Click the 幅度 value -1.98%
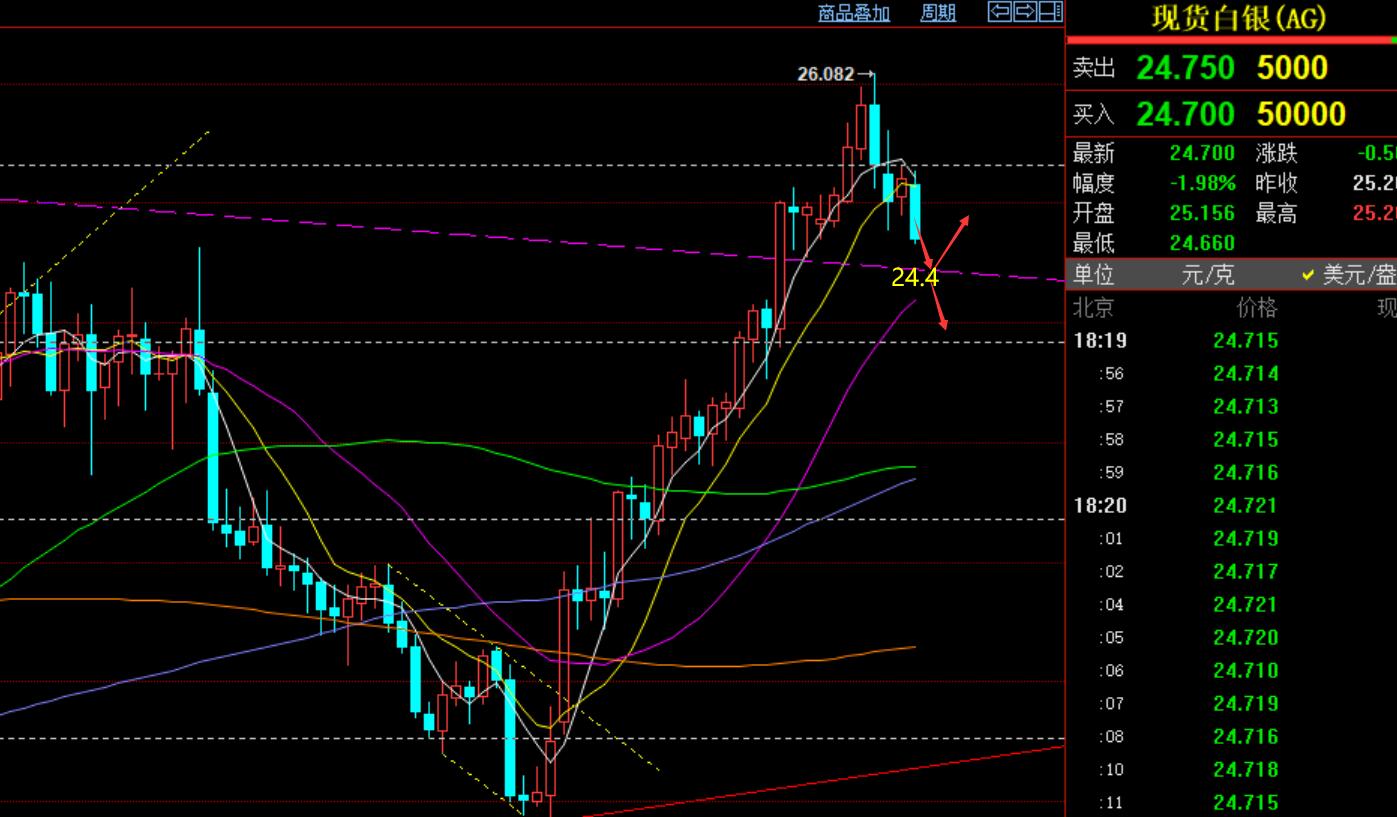Screen dimensions: 1397x817 click(x=1202, y=183)
